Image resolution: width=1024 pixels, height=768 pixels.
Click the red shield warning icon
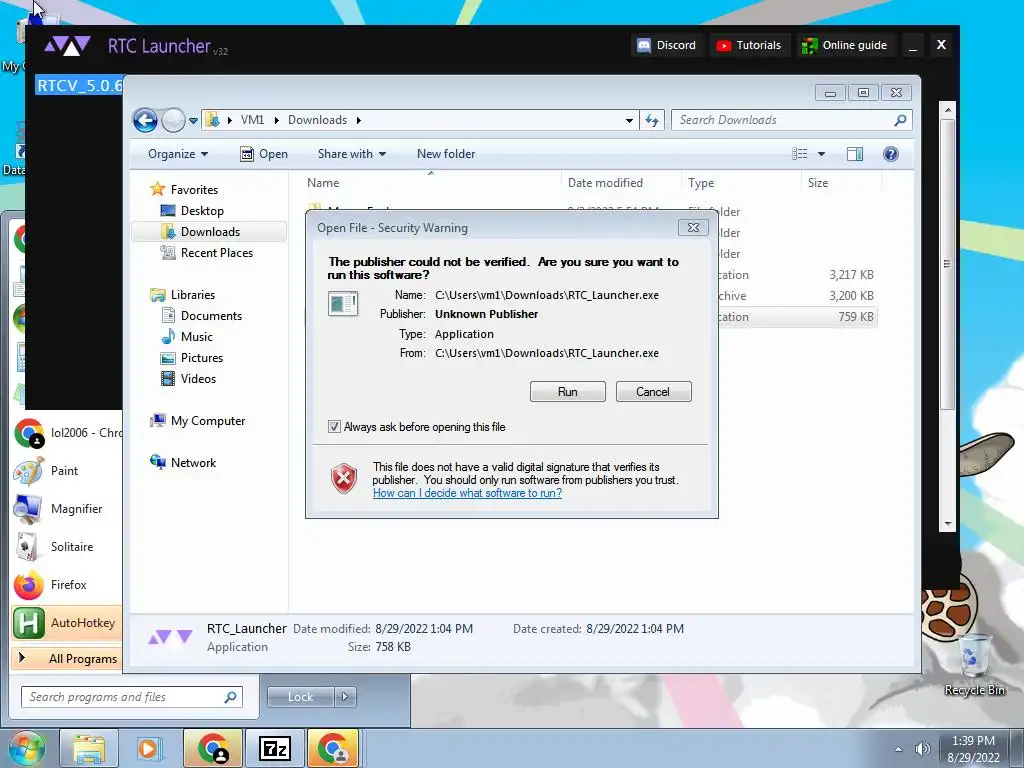(x=344, y=479)
